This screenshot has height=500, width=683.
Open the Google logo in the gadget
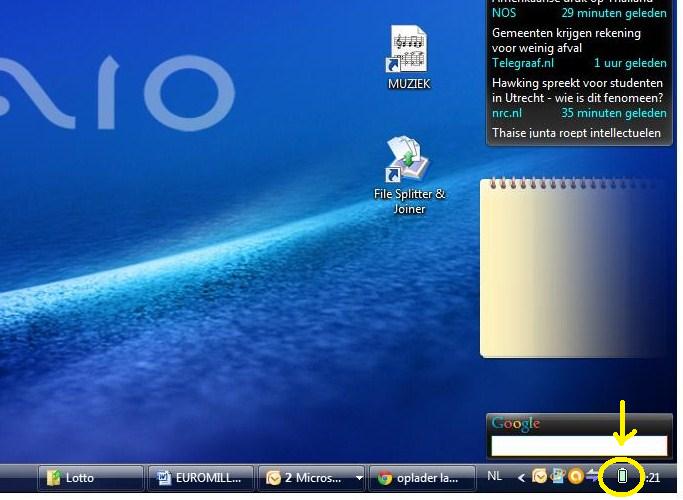[x=516, y=423]
